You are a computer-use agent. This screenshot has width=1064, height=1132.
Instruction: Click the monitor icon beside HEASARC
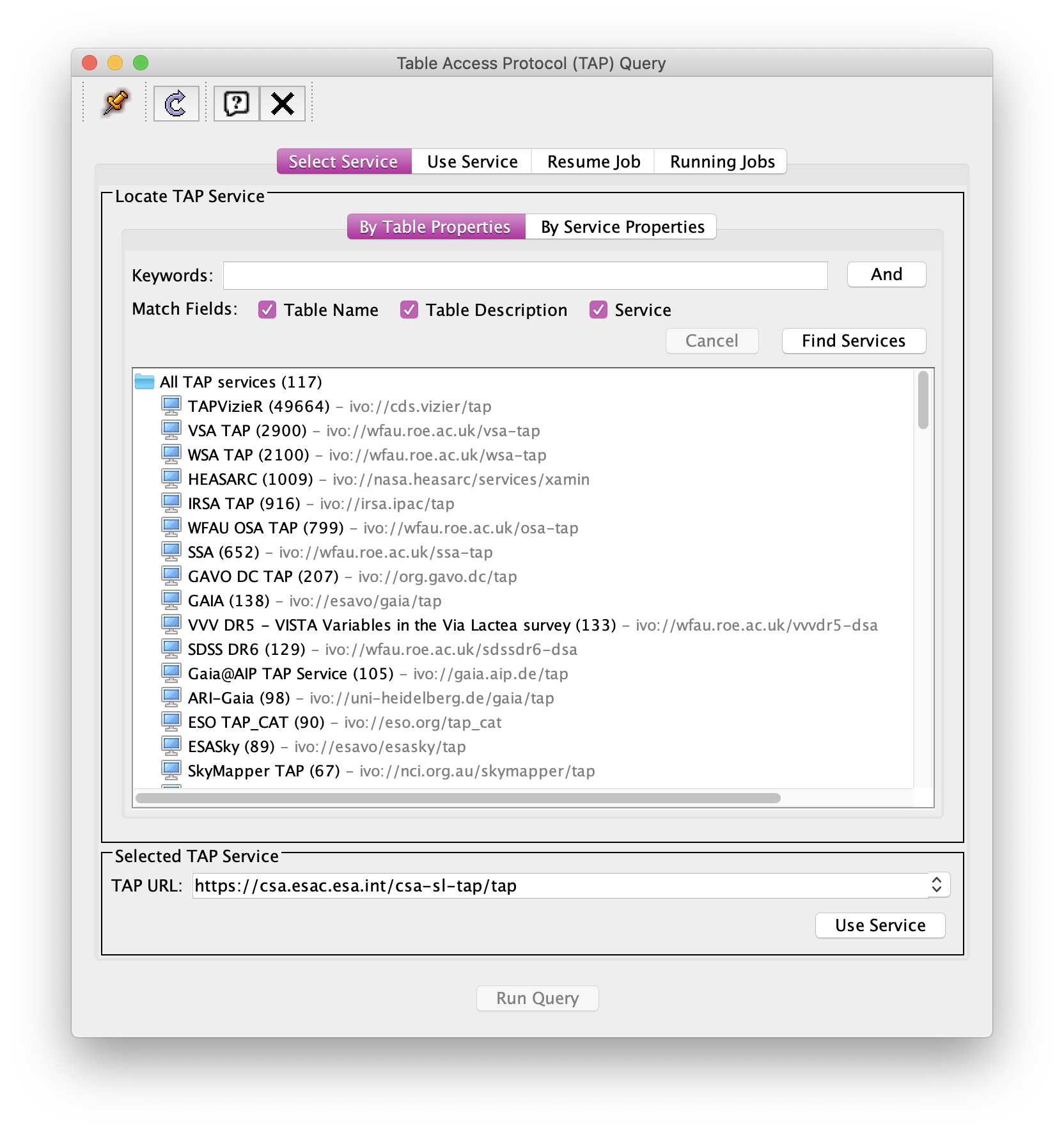point(171,479)
